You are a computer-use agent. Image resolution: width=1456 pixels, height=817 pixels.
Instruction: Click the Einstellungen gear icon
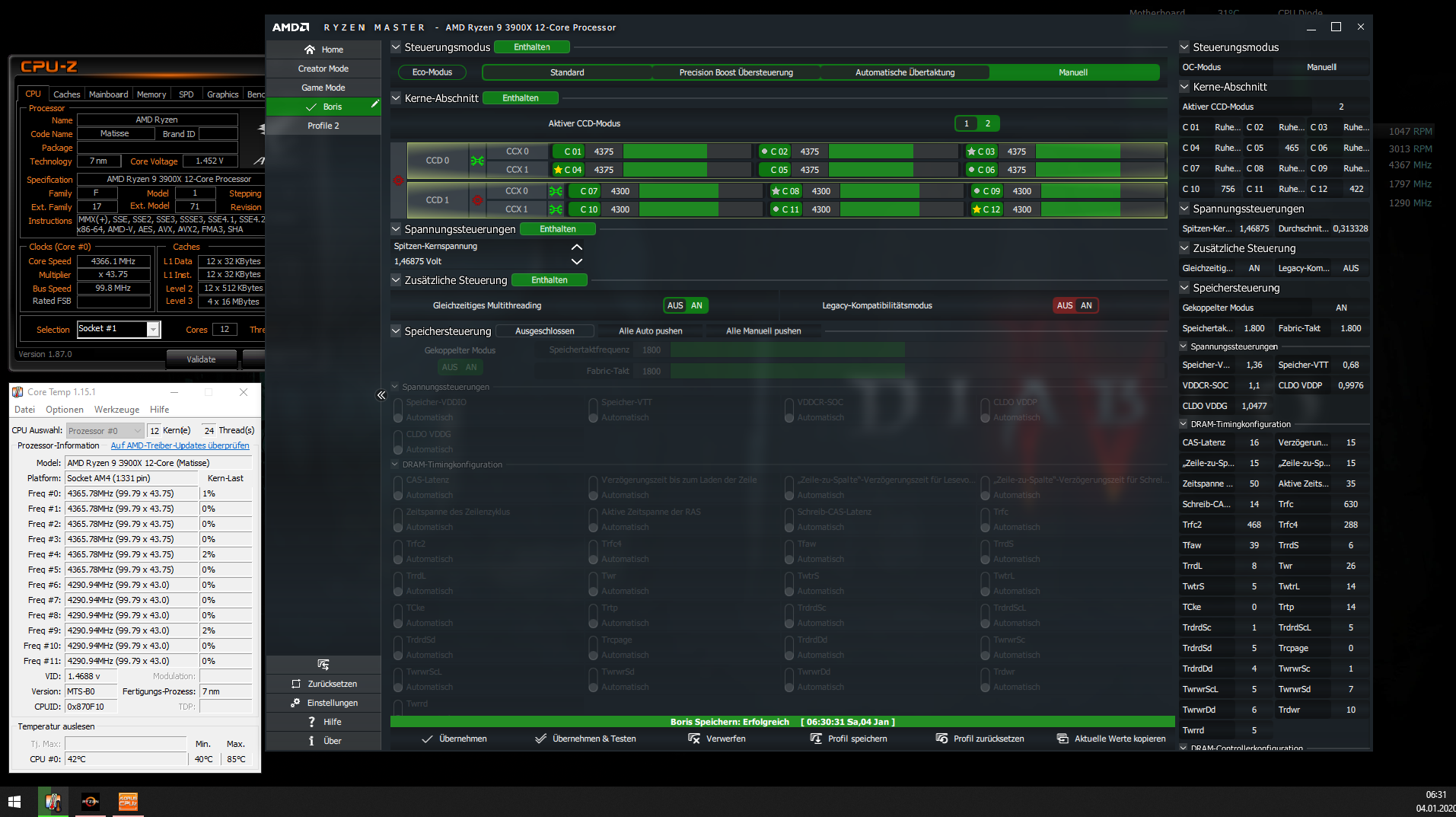[x=295, y=703]
